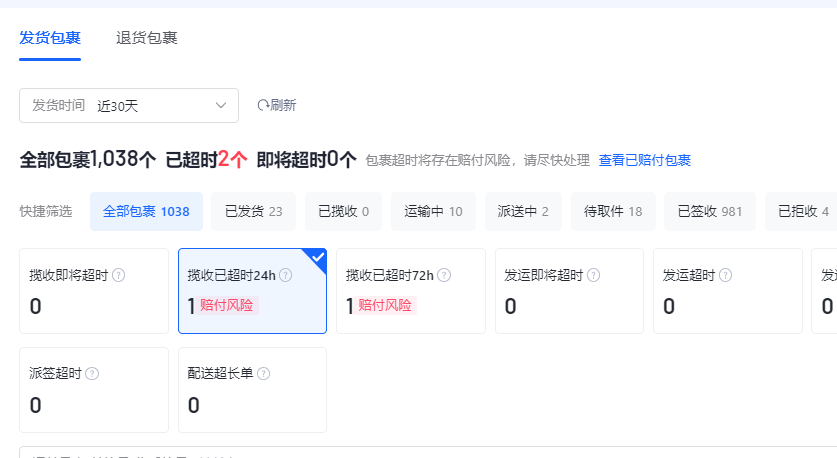837x458 pixels.
Task: Click 赔付风险 tag in 24h card
Action: tap(227, 305)
